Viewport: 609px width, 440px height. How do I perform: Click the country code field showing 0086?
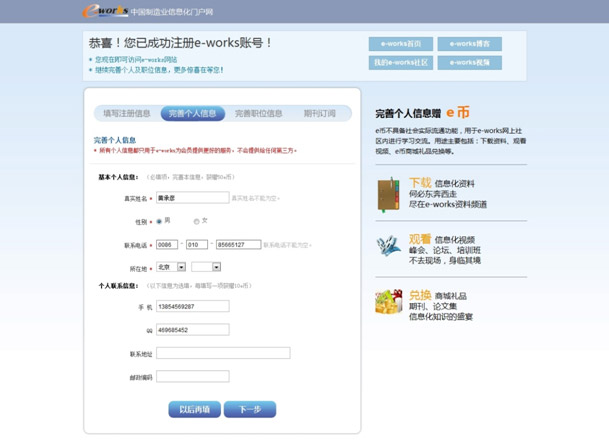[167, 245]
